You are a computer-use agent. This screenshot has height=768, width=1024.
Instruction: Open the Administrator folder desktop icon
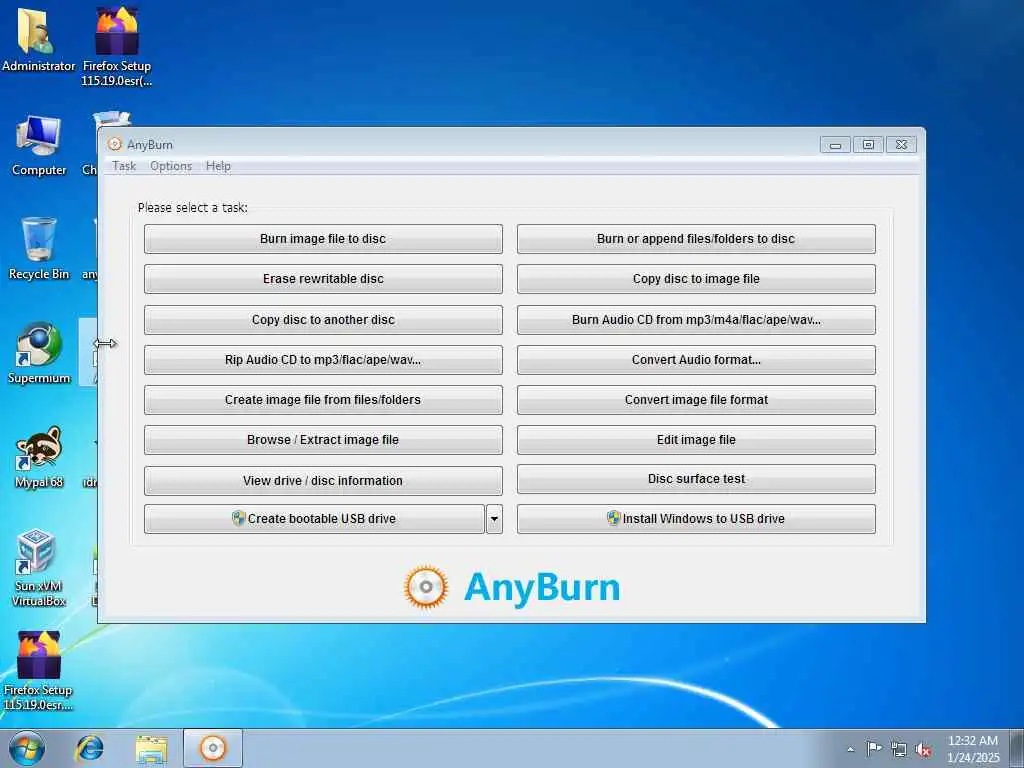pos(38,40)
